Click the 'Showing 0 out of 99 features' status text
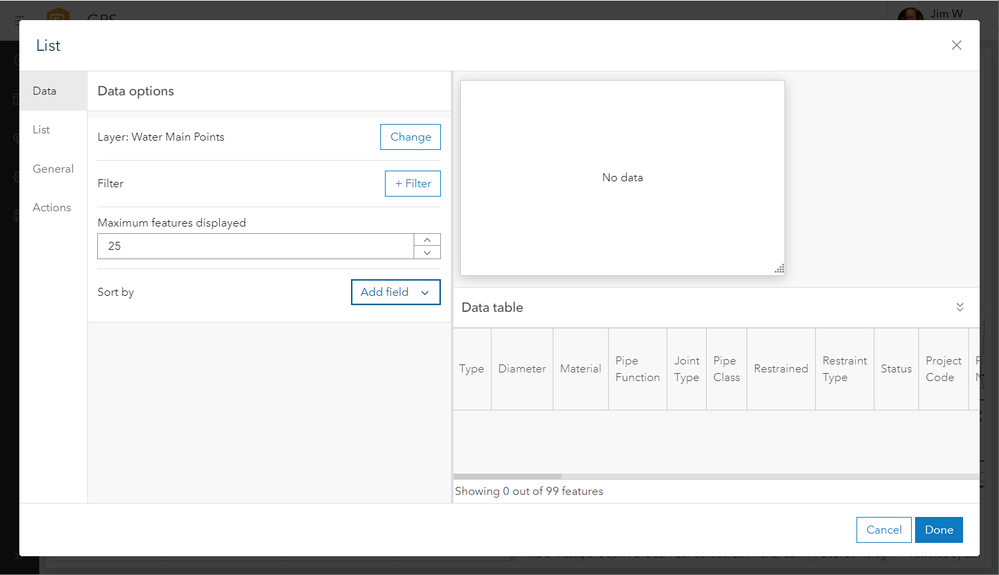Screen dimensions: 999x575 (529, 491)
